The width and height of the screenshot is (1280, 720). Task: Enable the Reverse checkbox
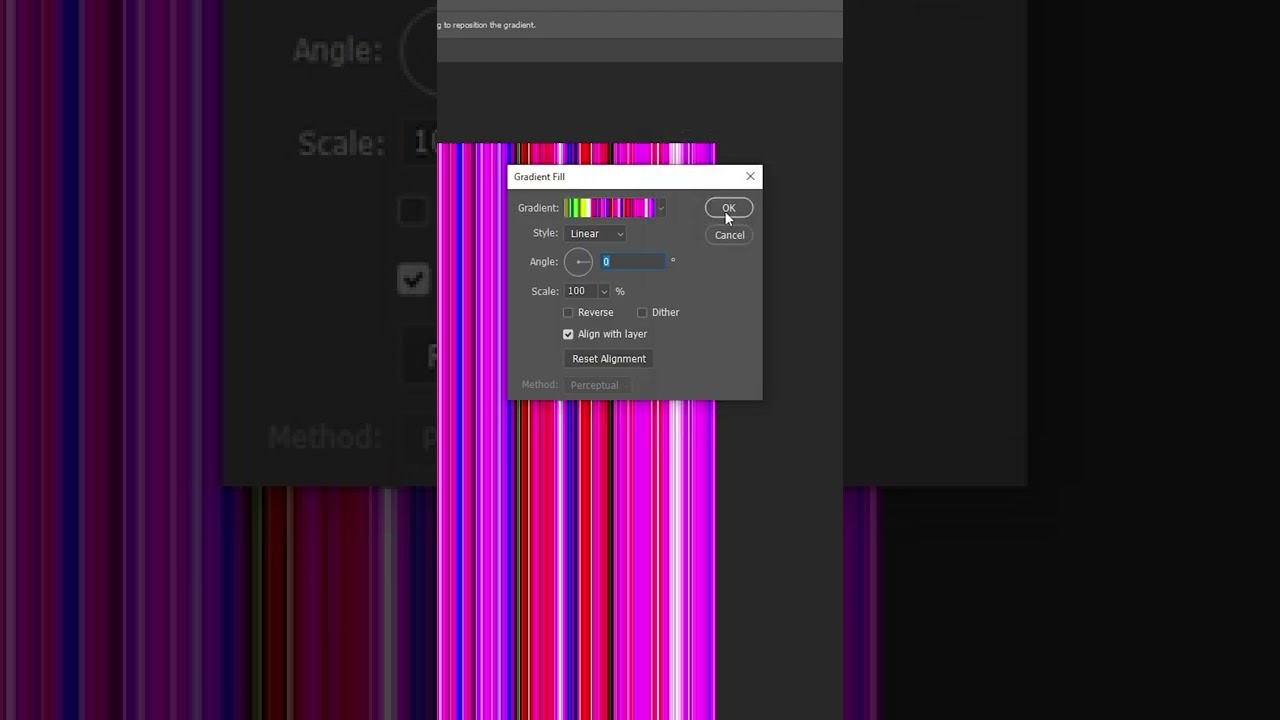pos(568,312)
